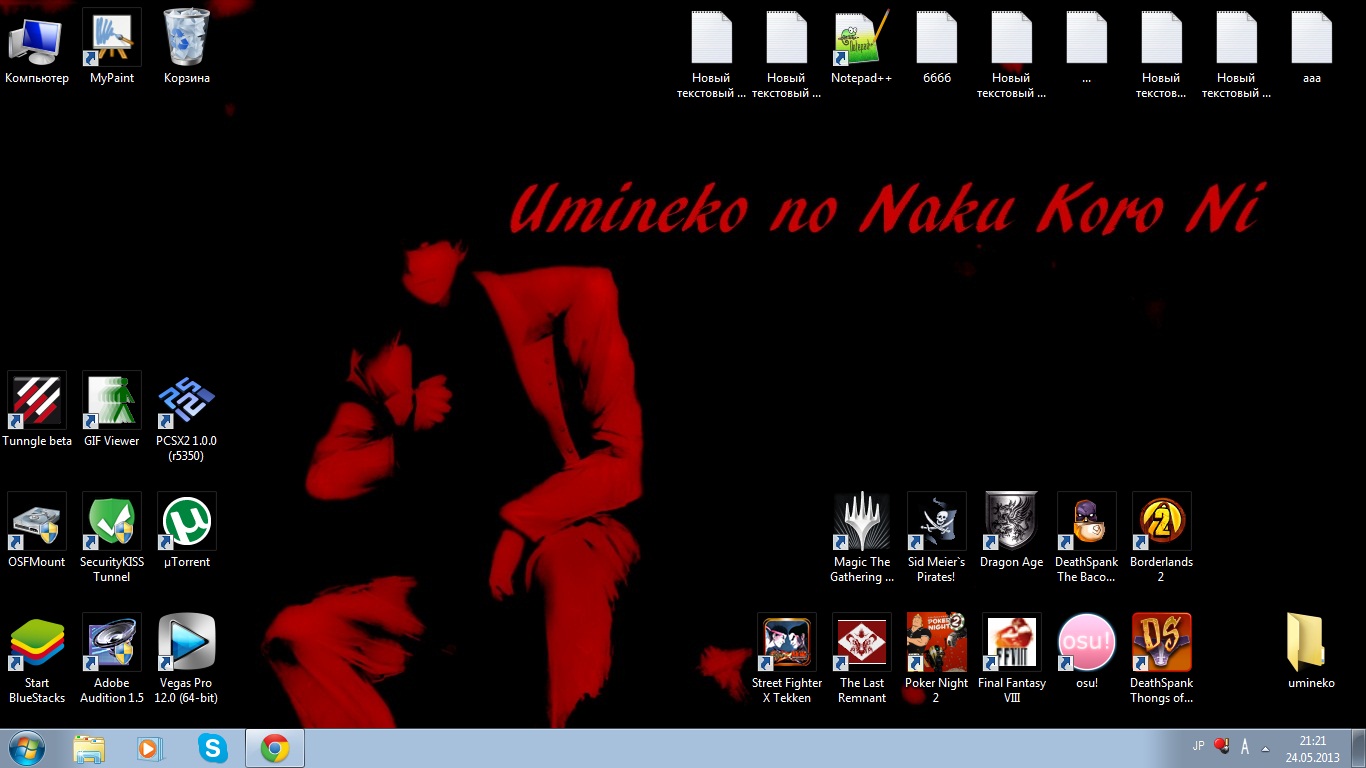Image resolution: width=1366 pixels, height=768 pixels.
Task: Select the Borderlands 2 shortcut
Action: tap(1162, 538)
